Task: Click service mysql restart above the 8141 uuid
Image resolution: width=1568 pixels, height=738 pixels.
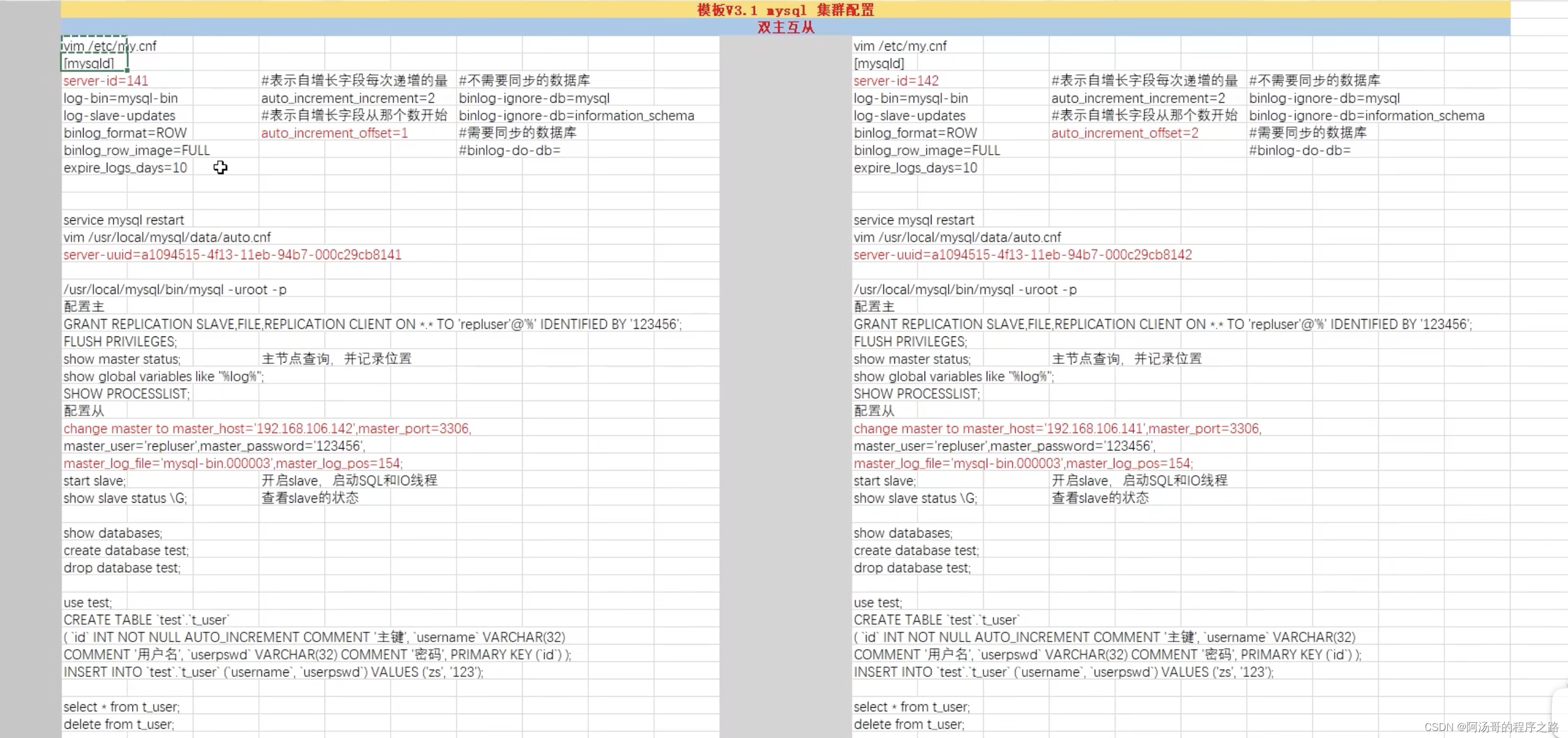Action: [x=124, y=220]
